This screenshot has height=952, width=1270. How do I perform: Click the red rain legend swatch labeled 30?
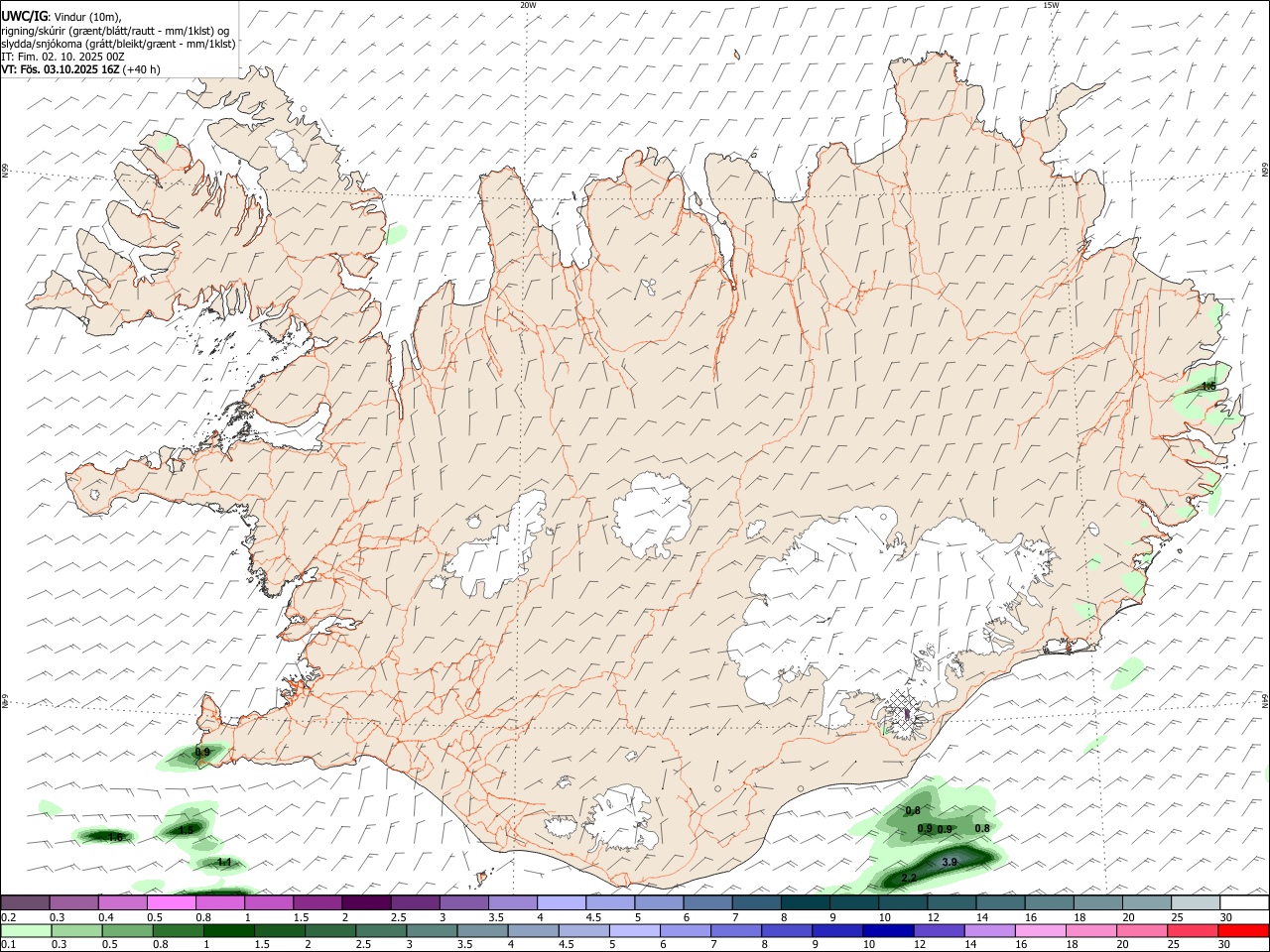[x=1242, y=930]
